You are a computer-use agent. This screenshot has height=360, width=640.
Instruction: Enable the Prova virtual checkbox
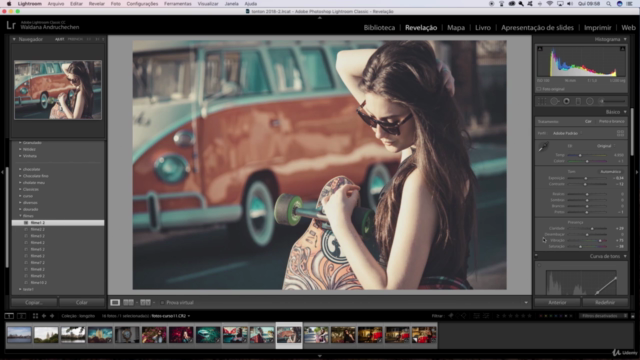162,302
